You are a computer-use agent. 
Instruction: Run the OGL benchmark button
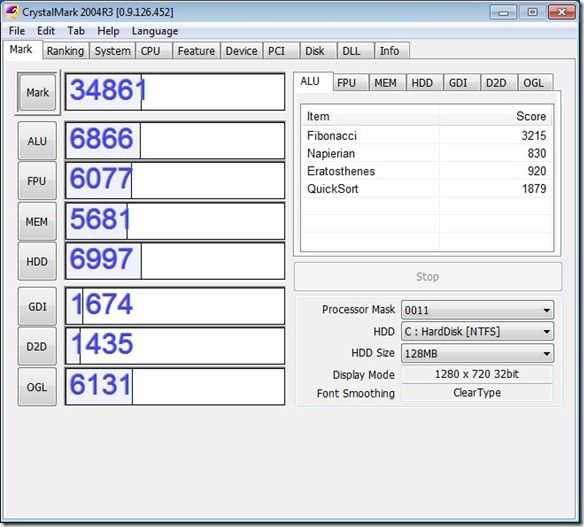pyautogui.click(x=37, y=387)
